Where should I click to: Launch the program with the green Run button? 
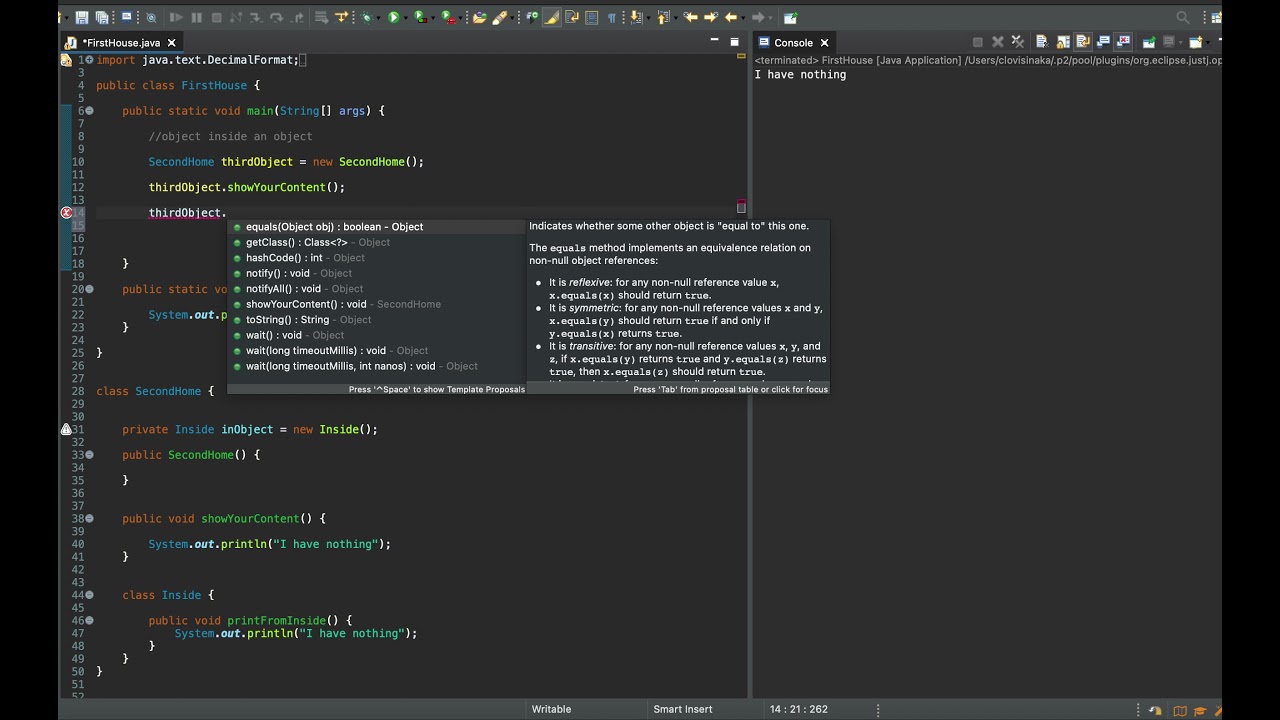394,17
